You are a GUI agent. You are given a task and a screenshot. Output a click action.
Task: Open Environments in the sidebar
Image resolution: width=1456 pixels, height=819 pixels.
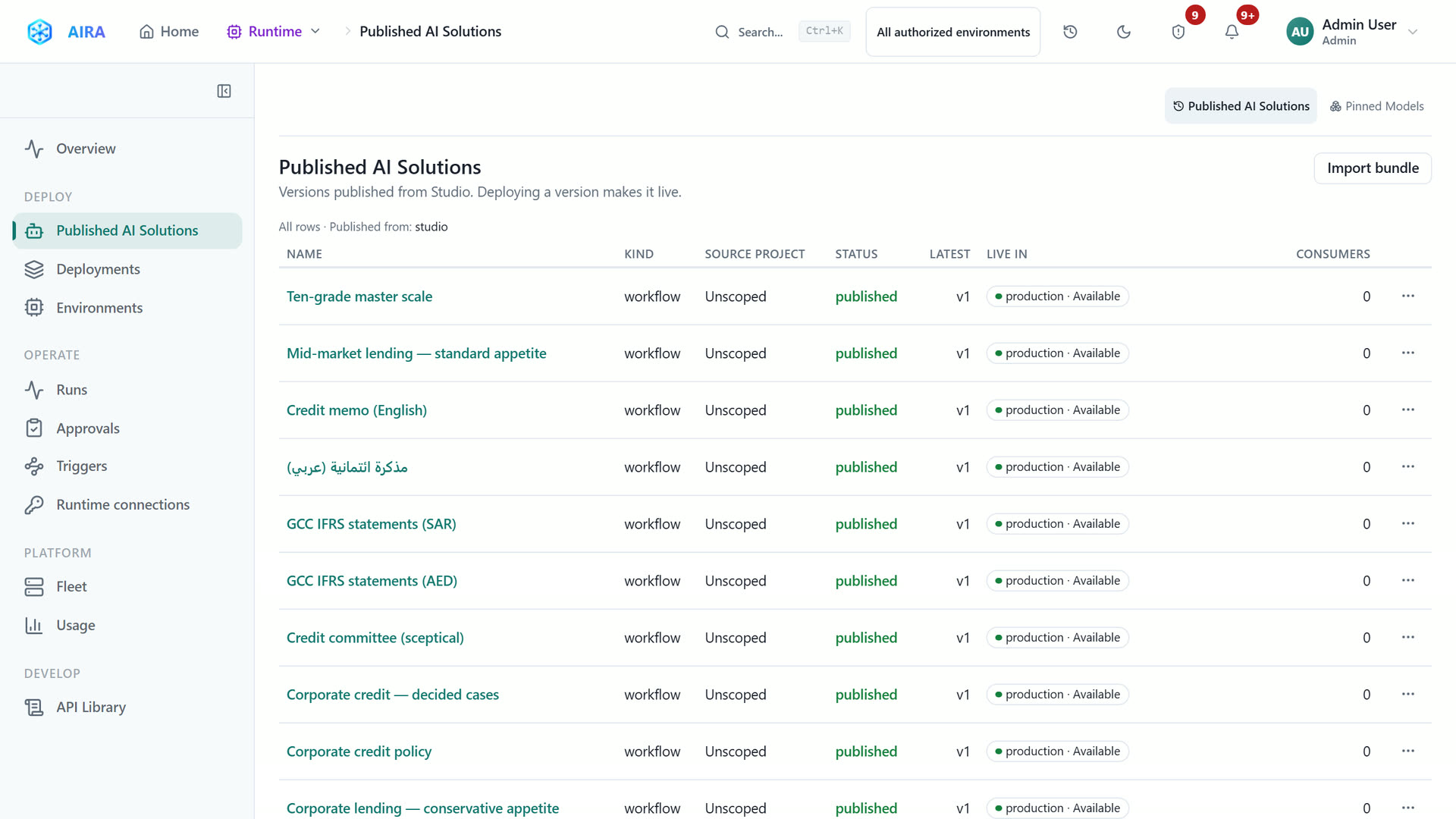127,308
